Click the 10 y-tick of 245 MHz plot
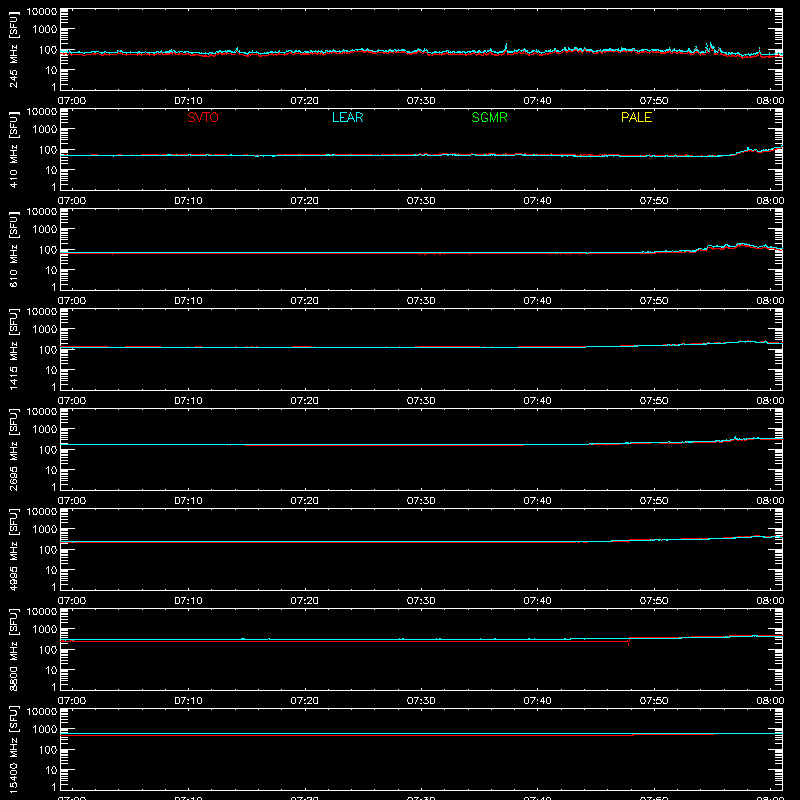The width and height of the screenshot is (800, 800). tap(51, 70)
